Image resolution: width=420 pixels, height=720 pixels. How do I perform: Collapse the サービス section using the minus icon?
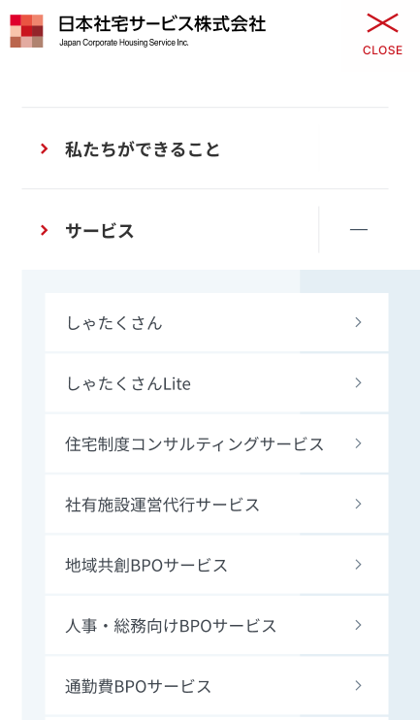[x=358, y=229]
